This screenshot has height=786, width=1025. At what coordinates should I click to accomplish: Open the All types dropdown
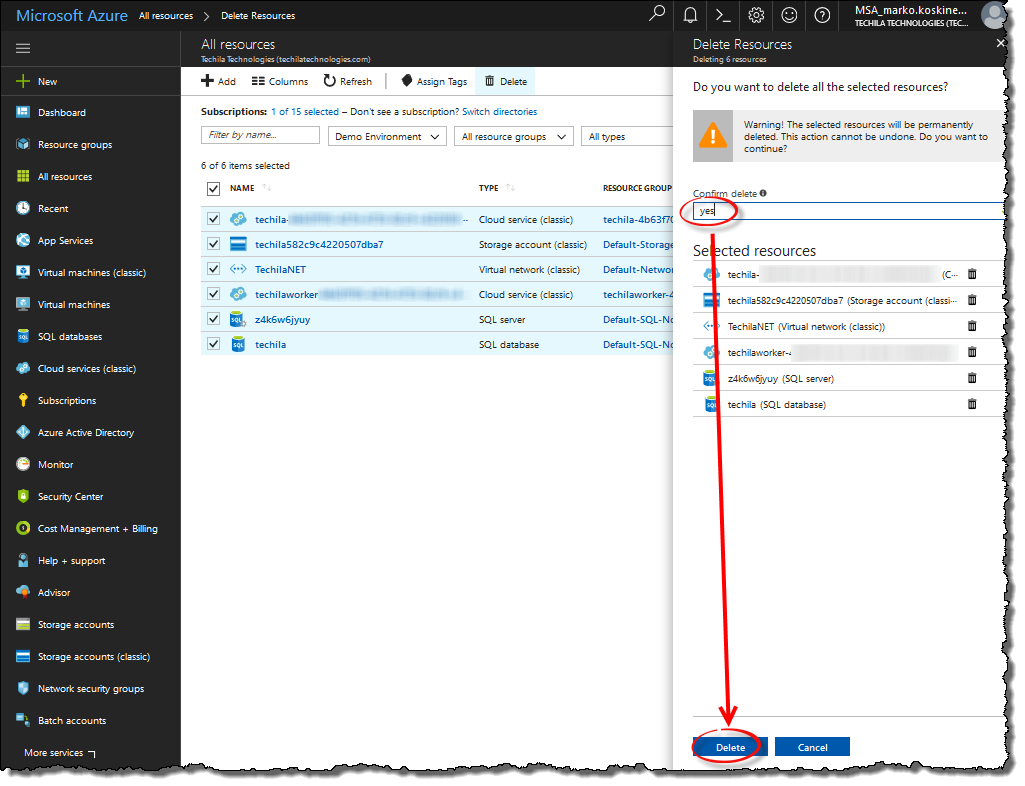click(x=627, y=137)
